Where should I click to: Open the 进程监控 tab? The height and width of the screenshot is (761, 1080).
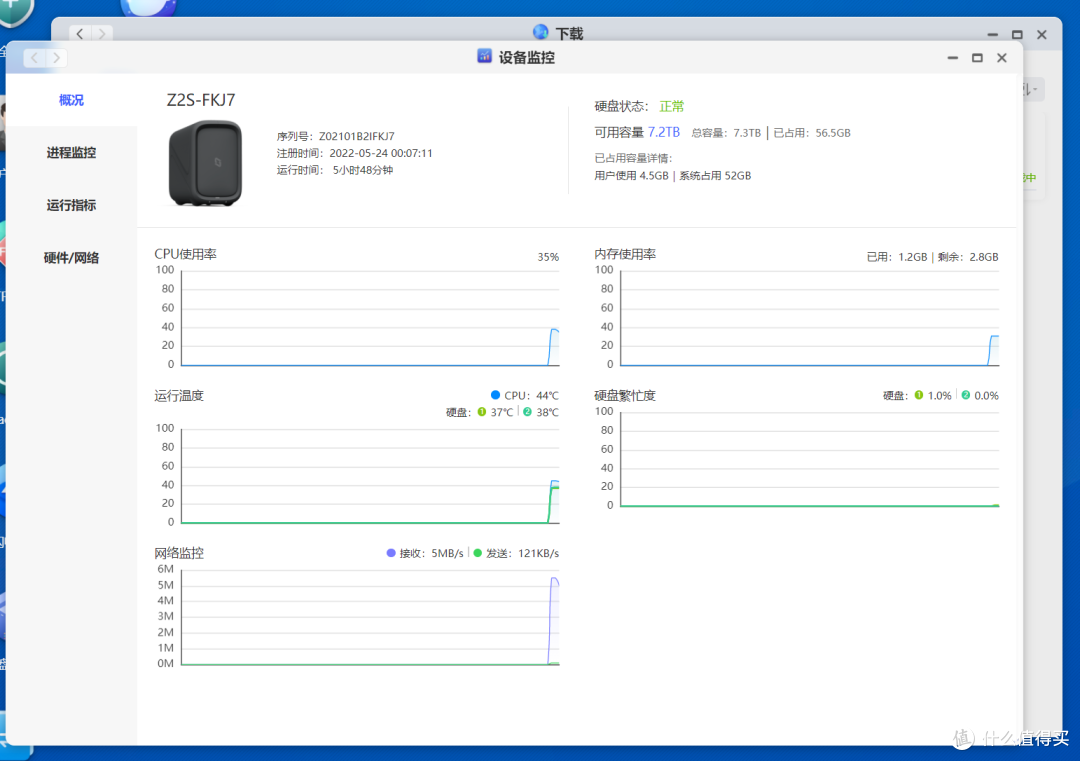click(71, 153)
